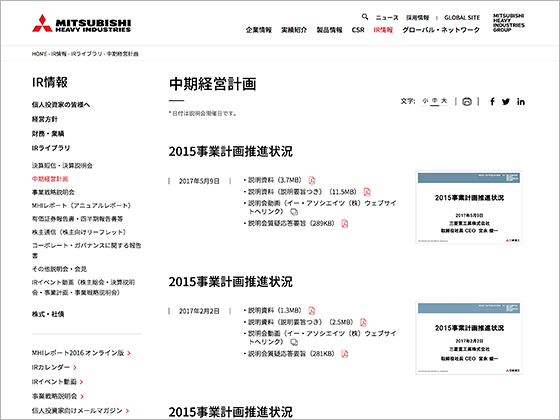The height and width of the screenshot is (420, 560).
Task: Open the IRライブラリ sidebar heading
Action: [x=51, y=148]
